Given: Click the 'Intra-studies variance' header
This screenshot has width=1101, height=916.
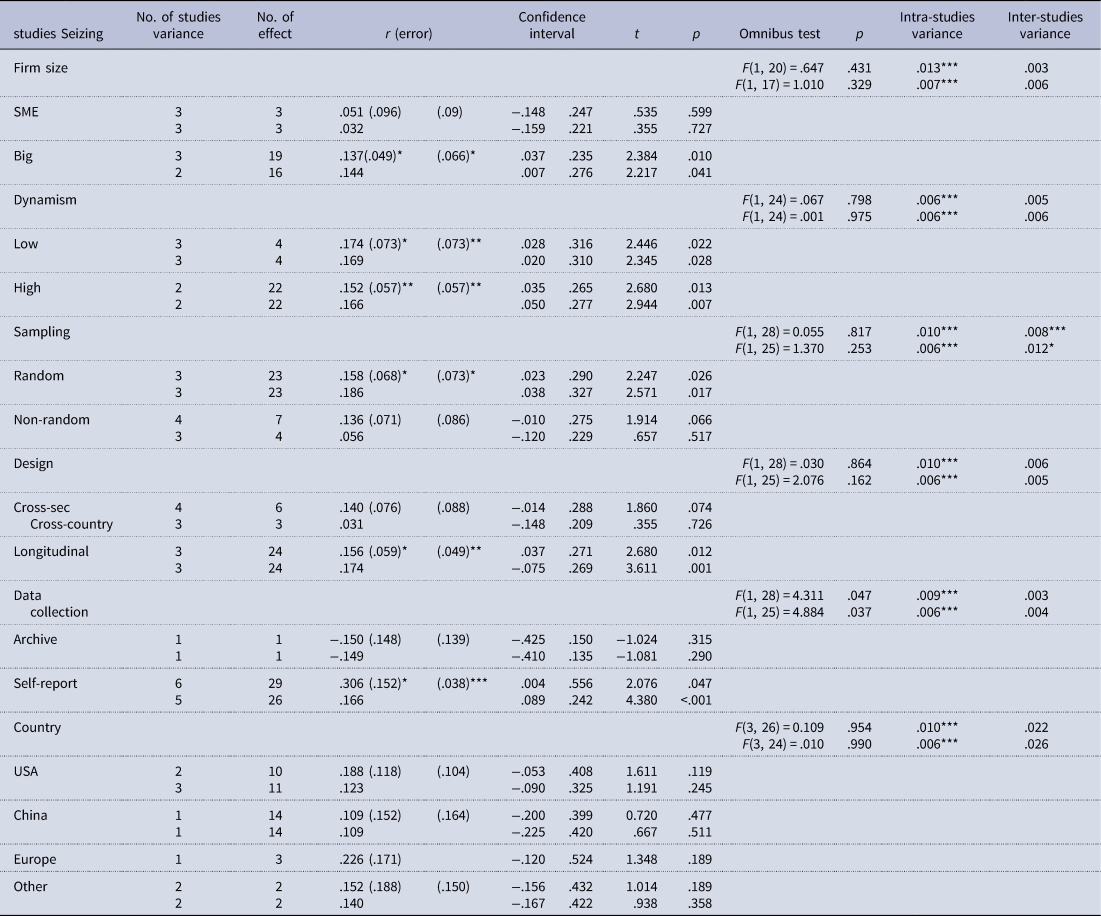Looking at the screenshot, I should click(x=931, y=26).
